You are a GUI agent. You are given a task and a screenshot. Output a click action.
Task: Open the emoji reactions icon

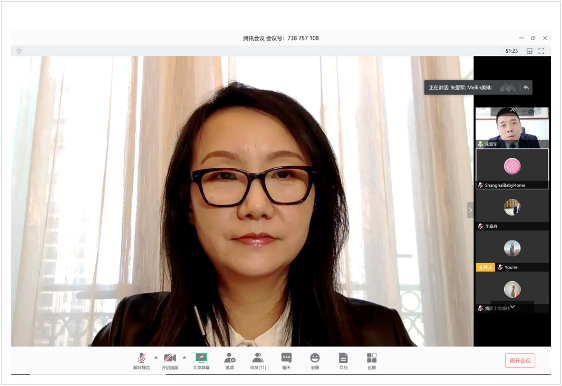315,361
